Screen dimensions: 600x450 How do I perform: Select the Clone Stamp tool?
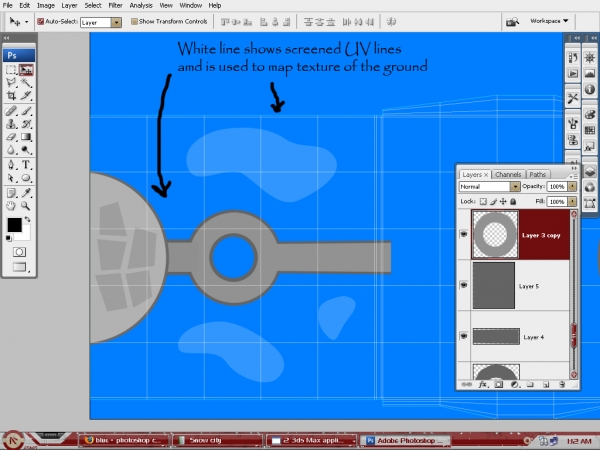pos(11,124)
